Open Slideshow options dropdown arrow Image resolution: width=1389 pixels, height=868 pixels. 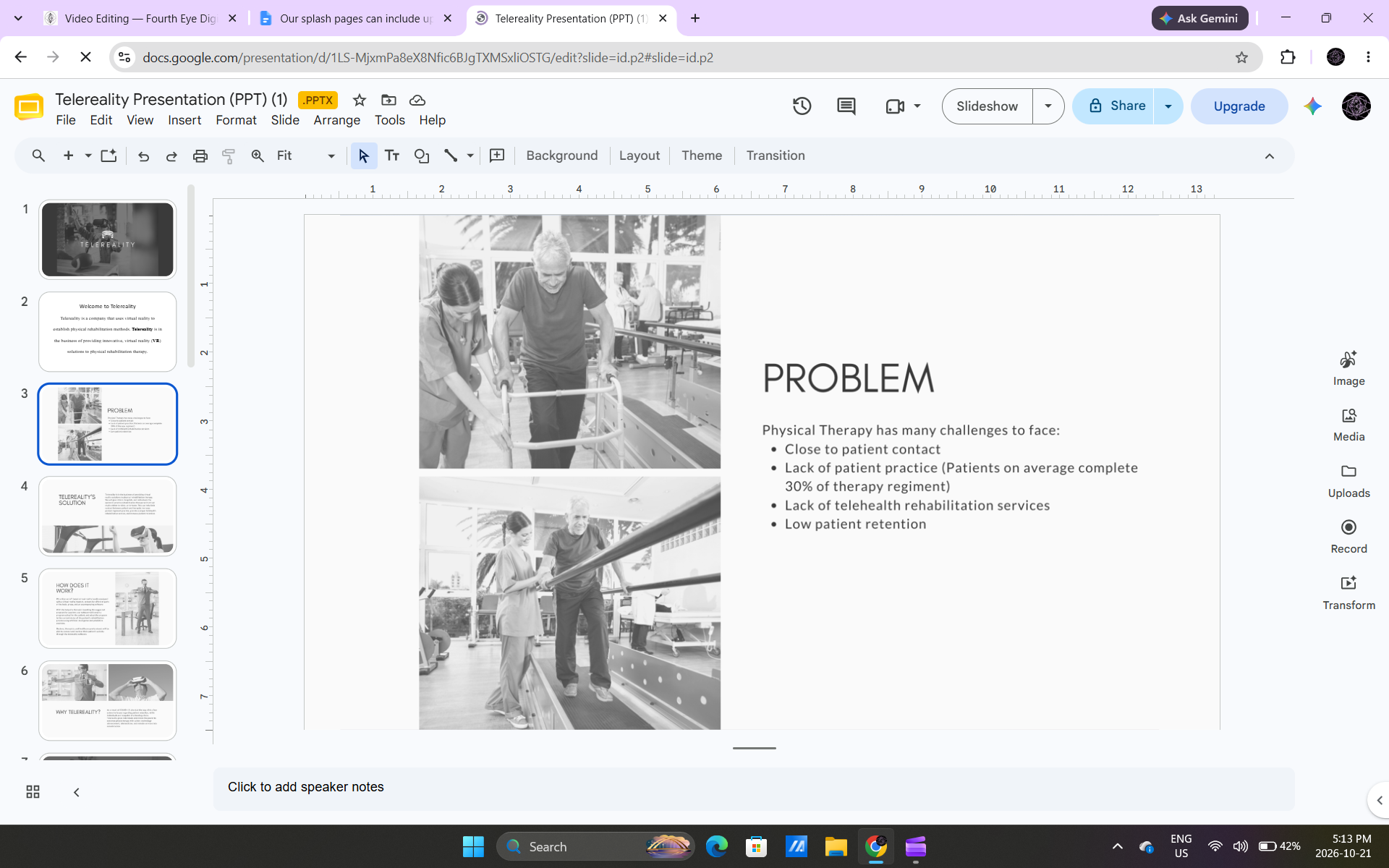(1048, 106)
